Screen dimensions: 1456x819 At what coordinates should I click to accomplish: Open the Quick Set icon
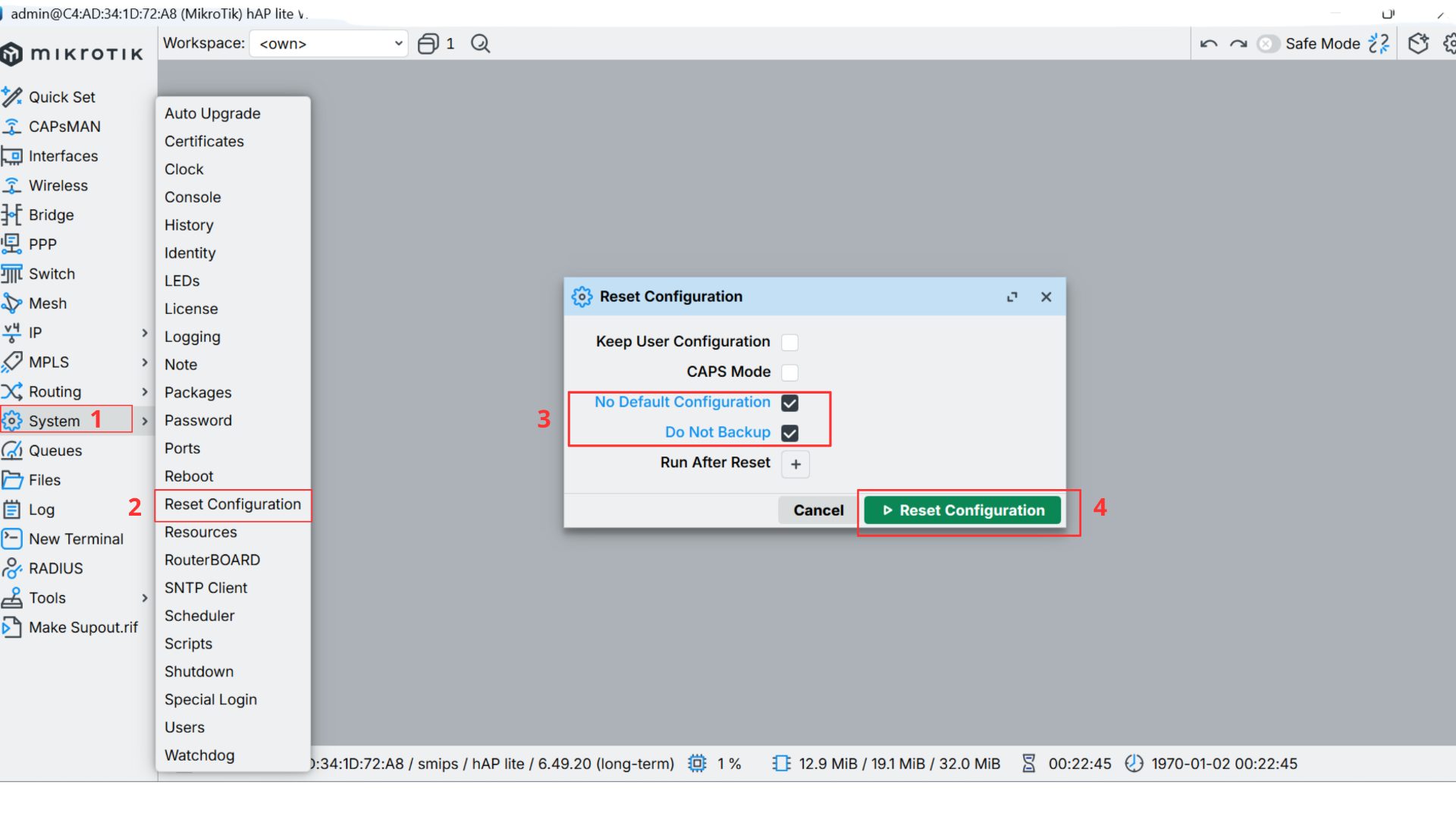pyautogui.click(x=12, y=96)
